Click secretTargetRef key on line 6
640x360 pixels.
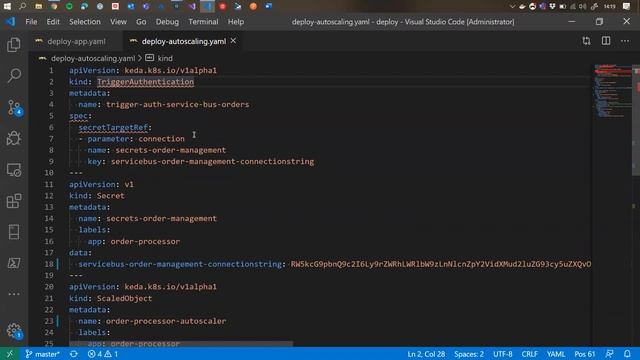tap(113, 127)
